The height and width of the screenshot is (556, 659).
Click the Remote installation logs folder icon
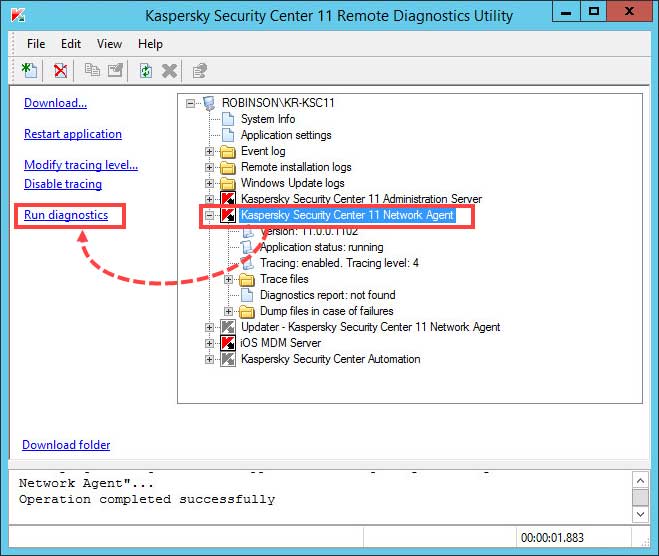pos(228,167)
